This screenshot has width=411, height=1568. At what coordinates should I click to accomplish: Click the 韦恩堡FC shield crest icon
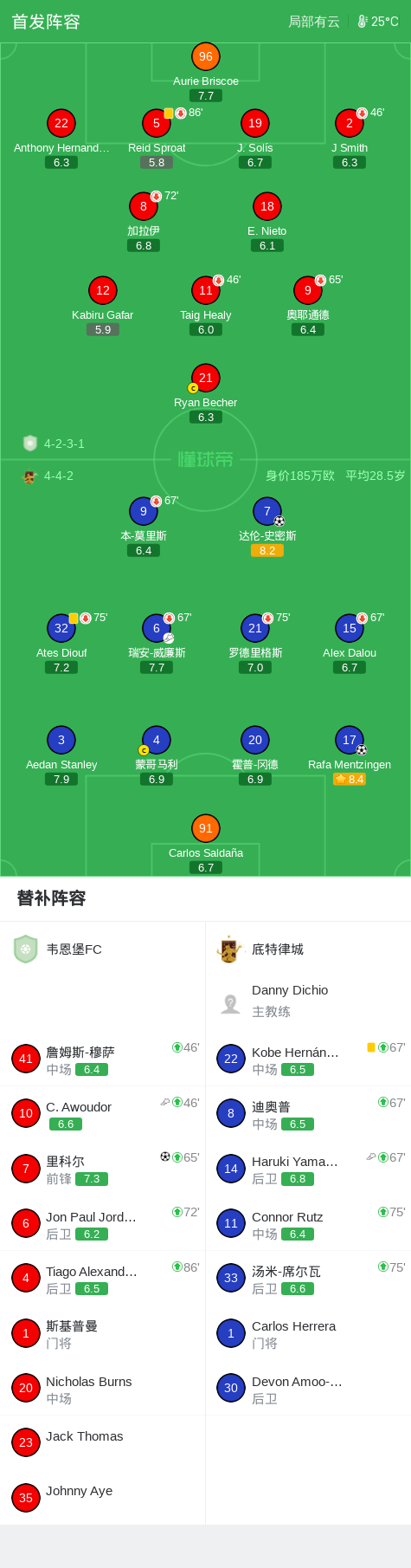(26, 949)
